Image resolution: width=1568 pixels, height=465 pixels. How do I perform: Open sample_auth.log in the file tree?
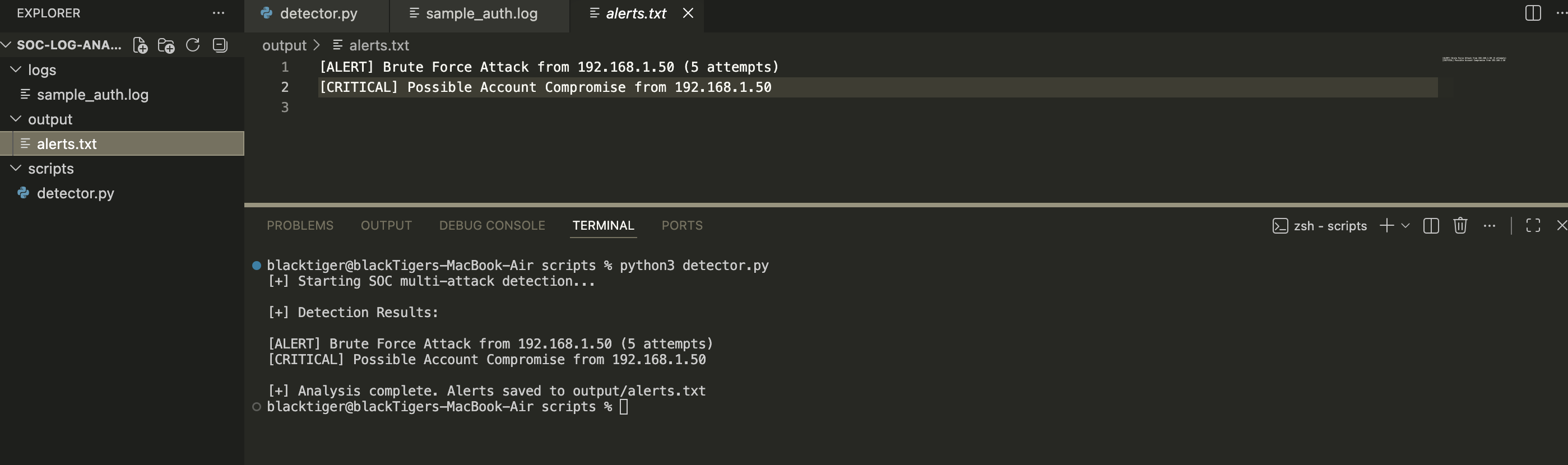92,95
